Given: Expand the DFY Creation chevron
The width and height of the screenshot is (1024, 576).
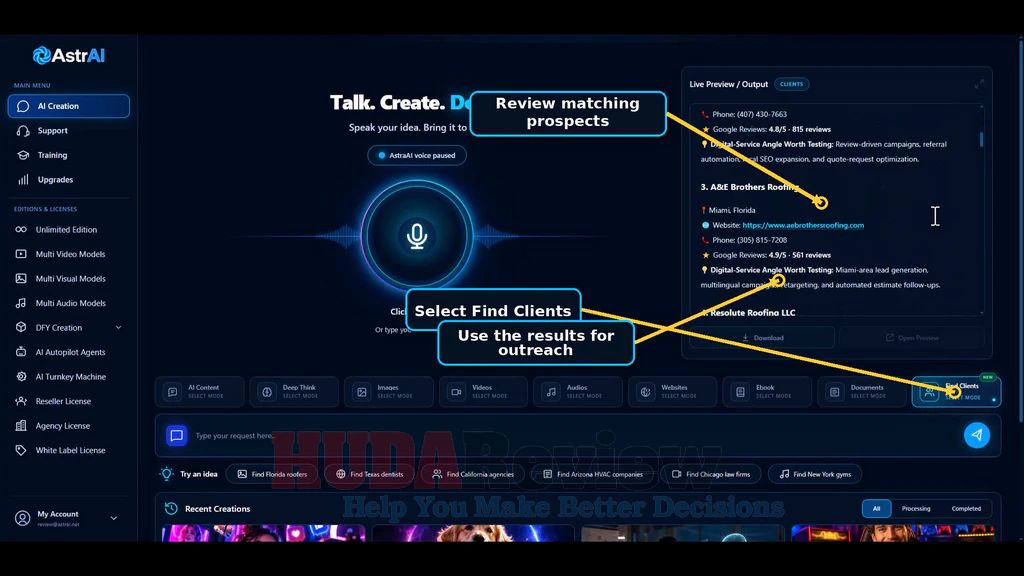Looking at the screenshot, I should 118,327.
